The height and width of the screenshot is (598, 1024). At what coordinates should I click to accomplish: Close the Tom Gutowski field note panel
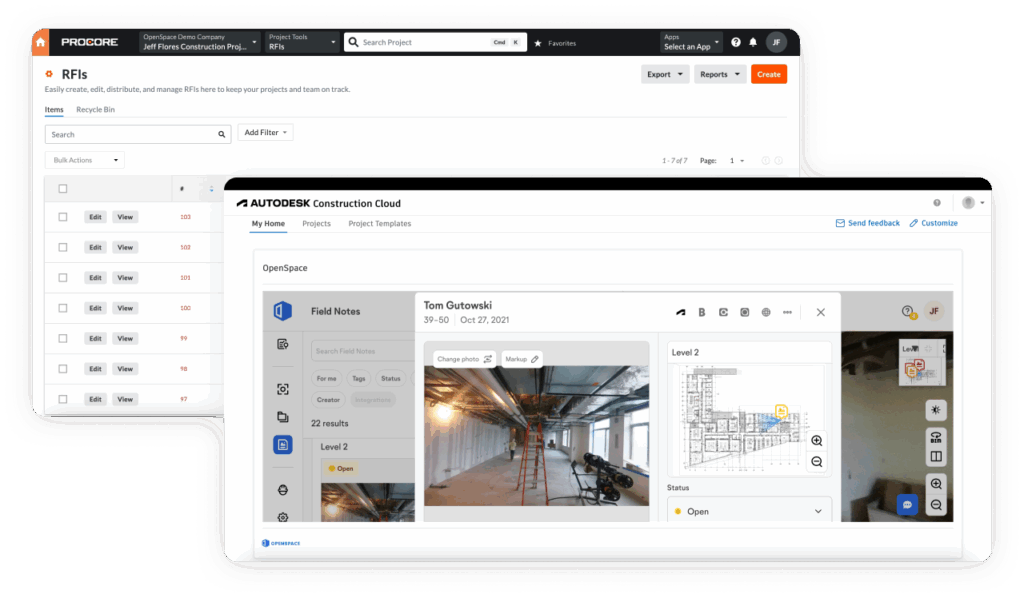pos(820,312)
